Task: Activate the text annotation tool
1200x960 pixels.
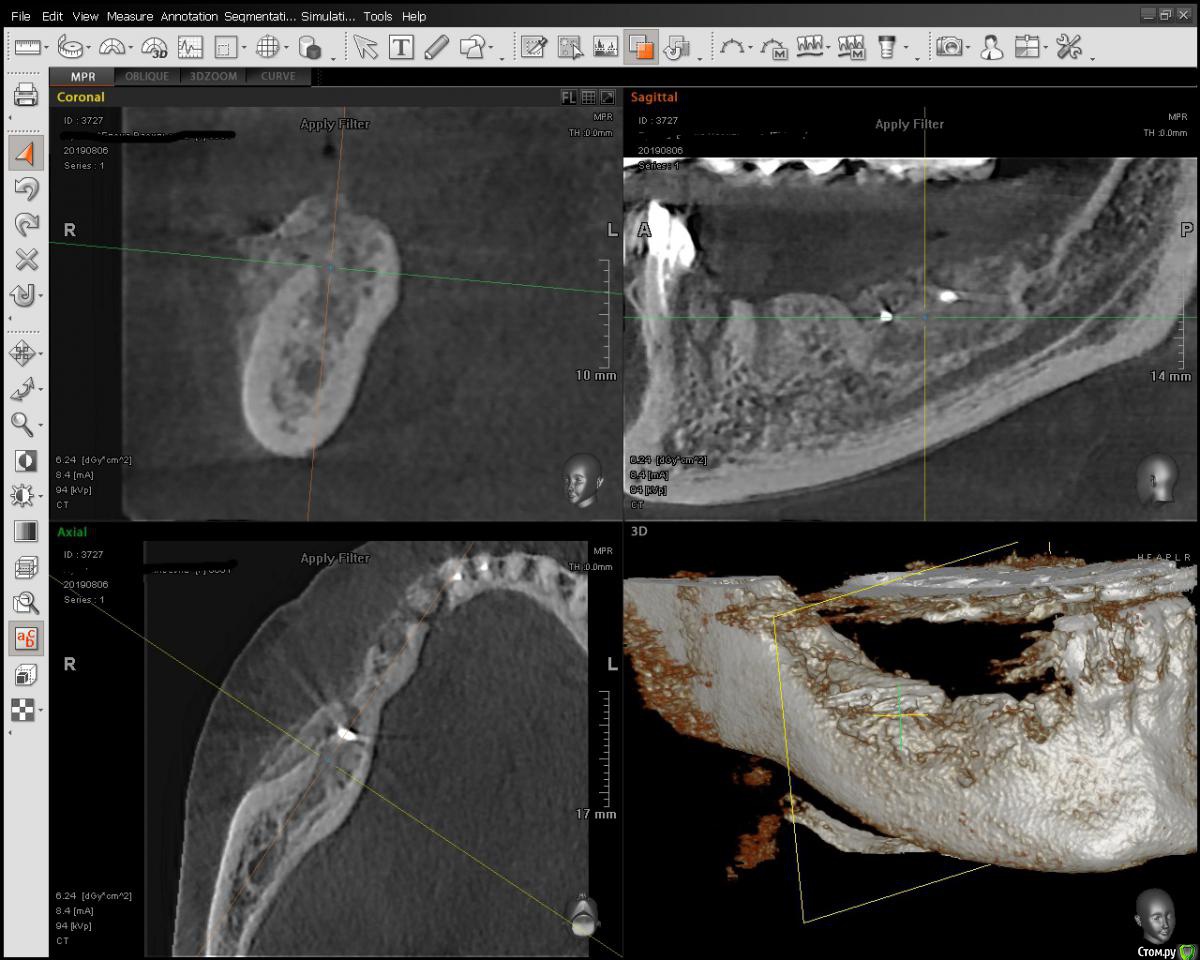Action: click(x=401, y=47)
